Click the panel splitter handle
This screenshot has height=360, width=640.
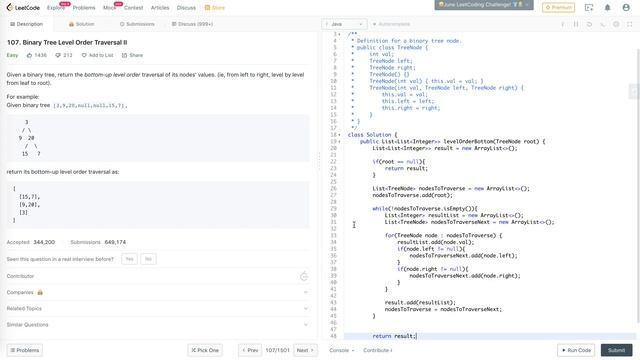click(319, 162)
